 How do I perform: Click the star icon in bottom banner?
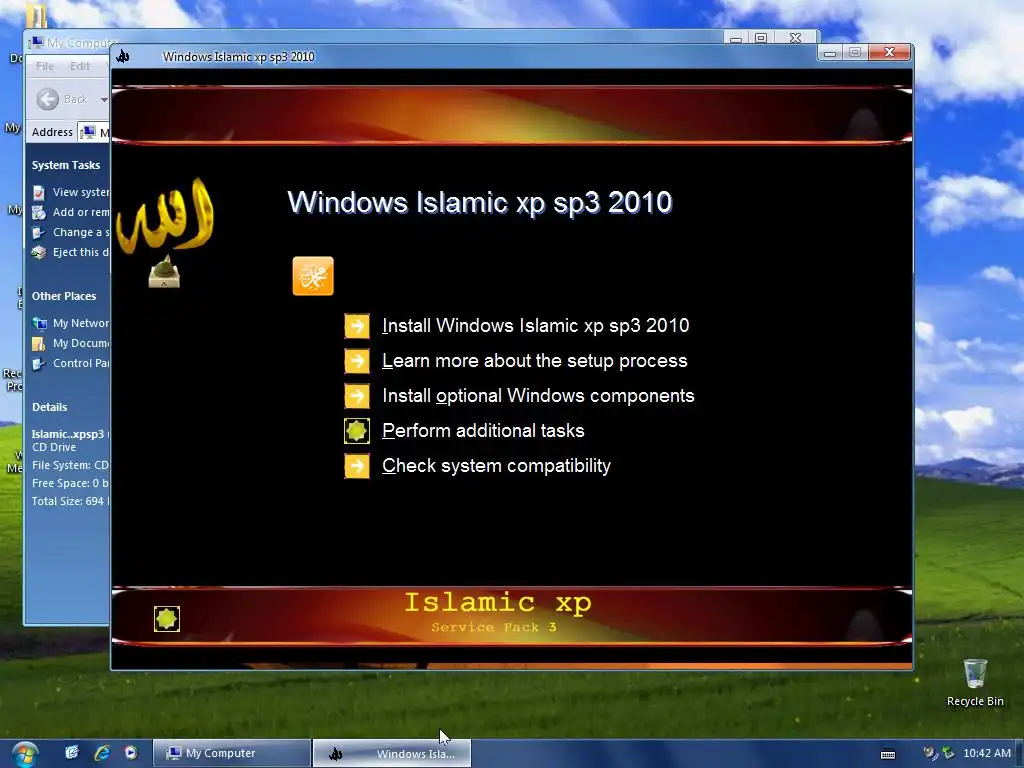pos(167,618)
